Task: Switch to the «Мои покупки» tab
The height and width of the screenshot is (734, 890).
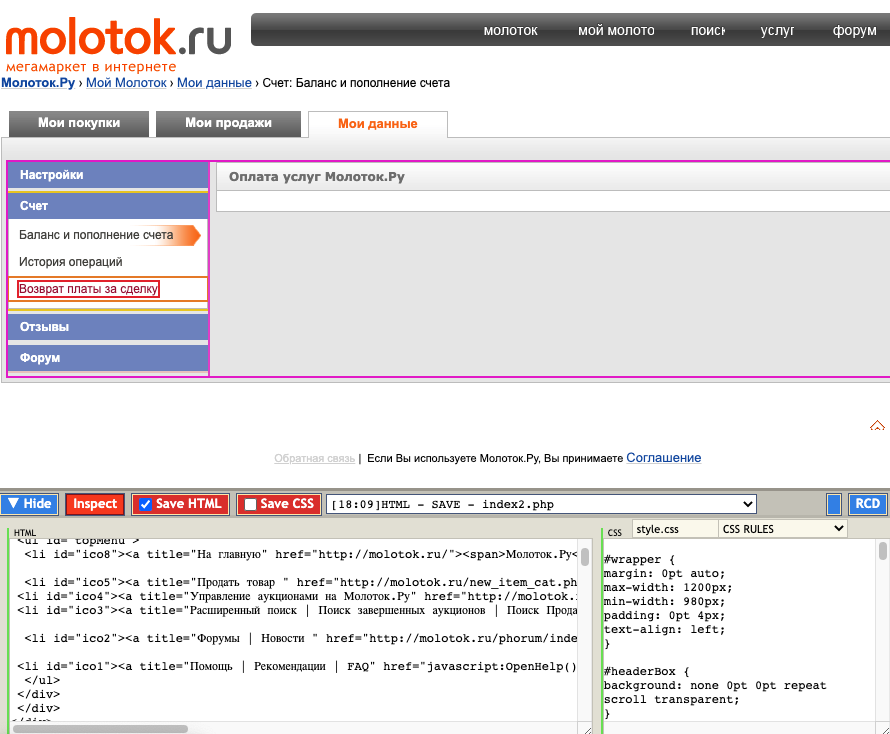Action: pos(79,123)
